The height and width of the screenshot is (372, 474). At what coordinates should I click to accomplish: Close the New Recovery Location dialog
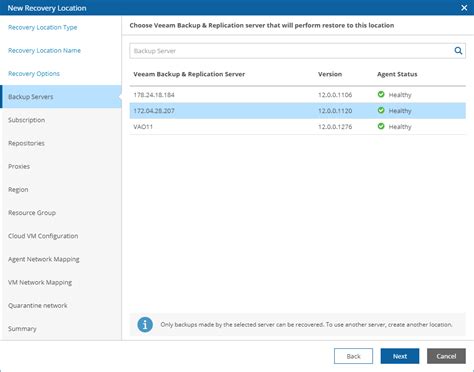pos(464,8)
